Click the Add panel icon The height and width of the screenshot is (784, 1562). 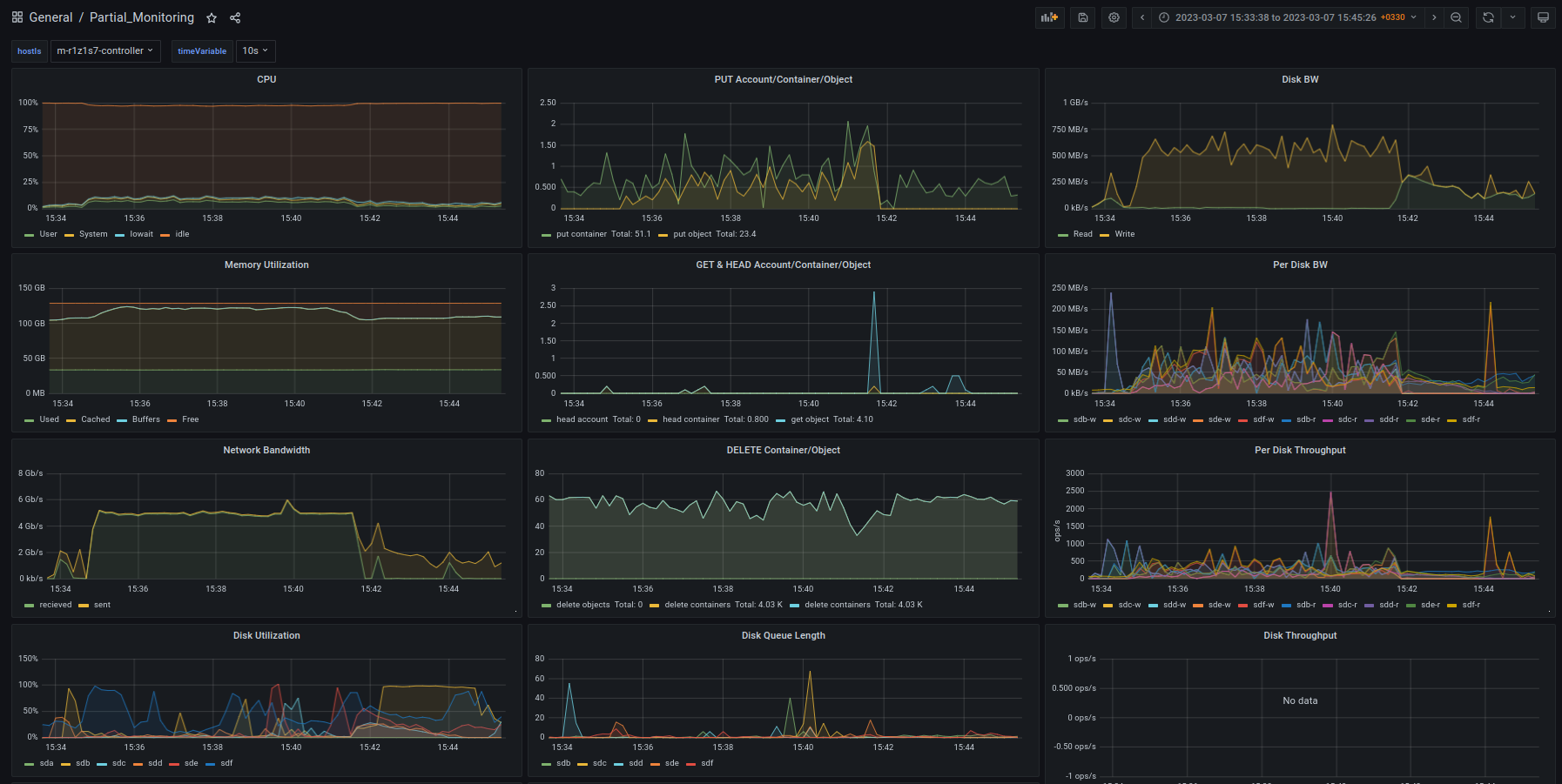tap(1050, 17)
